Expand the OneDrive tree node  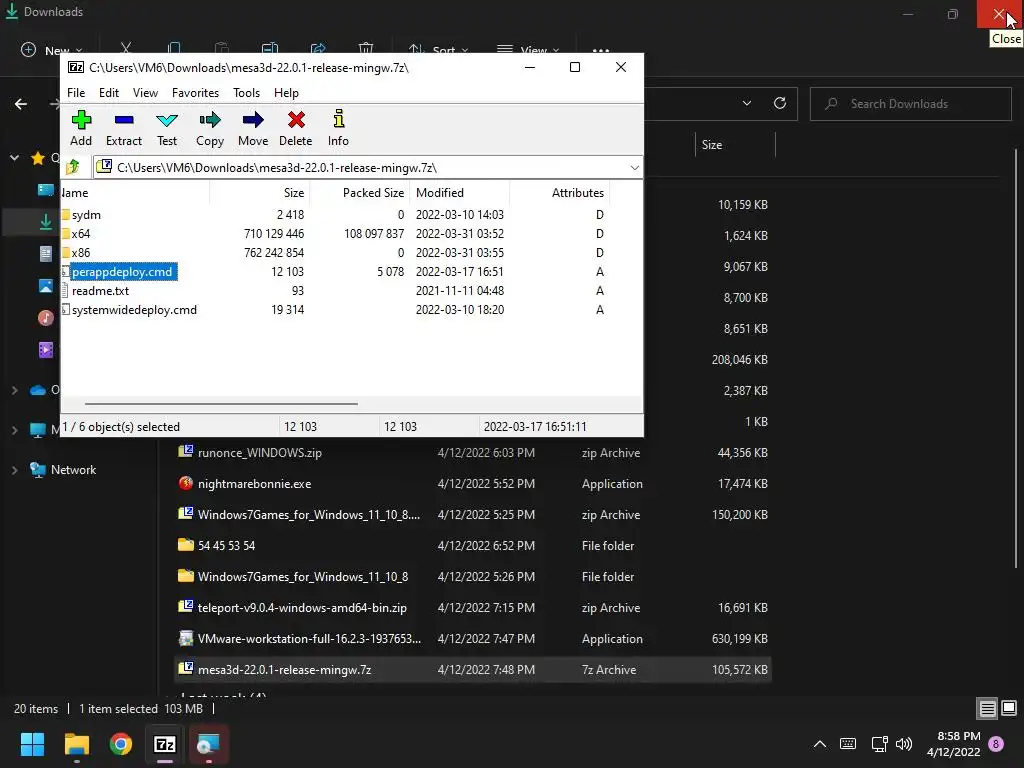[14, 390]
